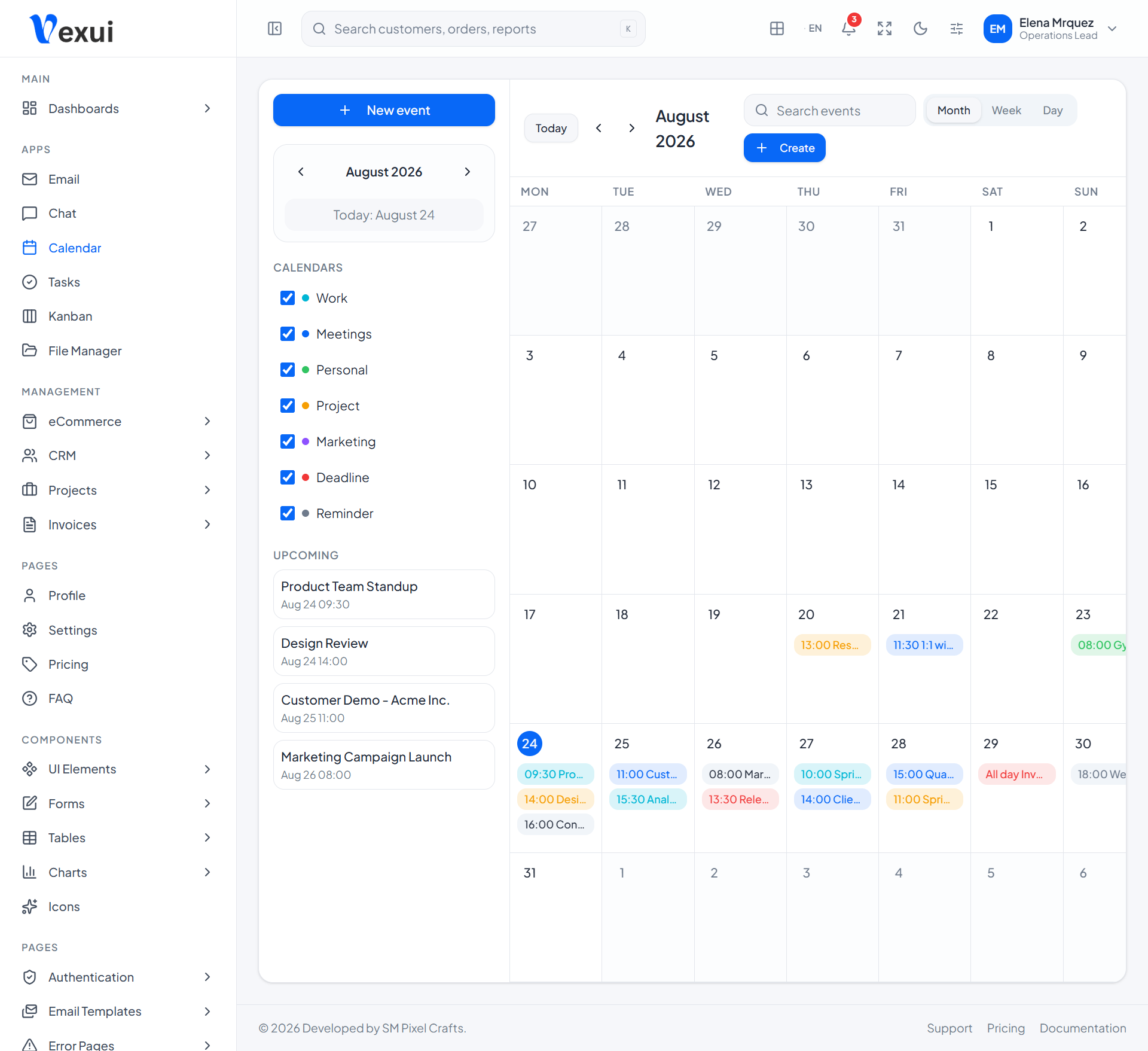
Task: Open Settings page in the sidebar
Action: coord(118,630)
